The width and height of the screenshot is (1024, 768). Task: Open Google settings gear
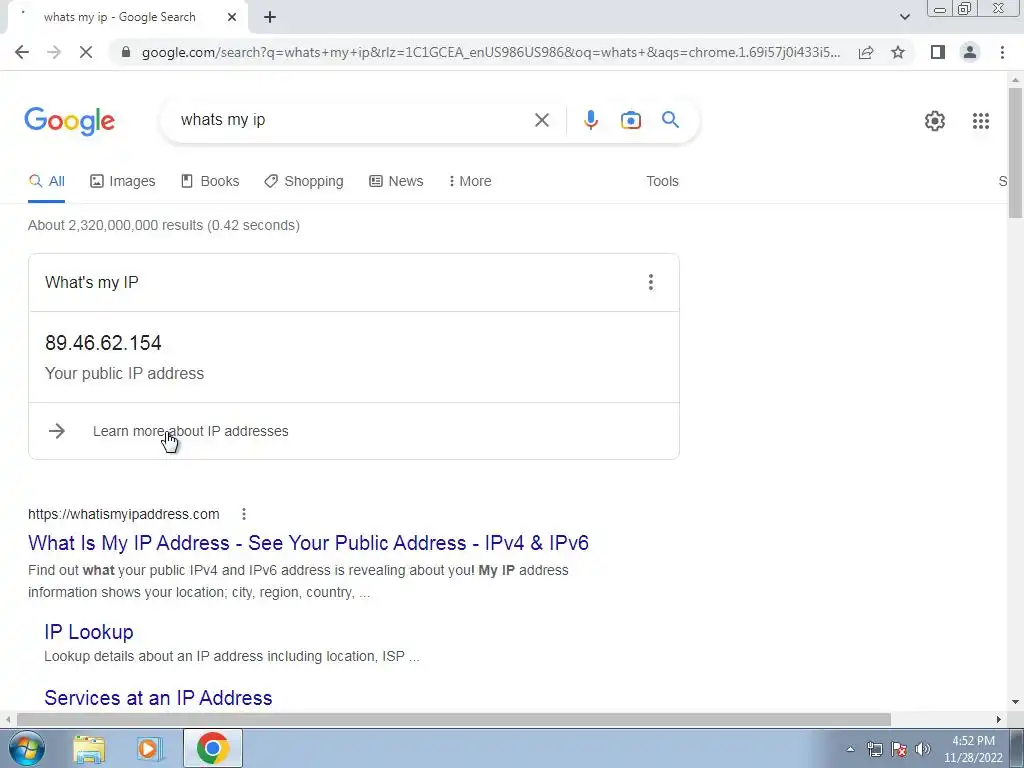coord(935,121)
